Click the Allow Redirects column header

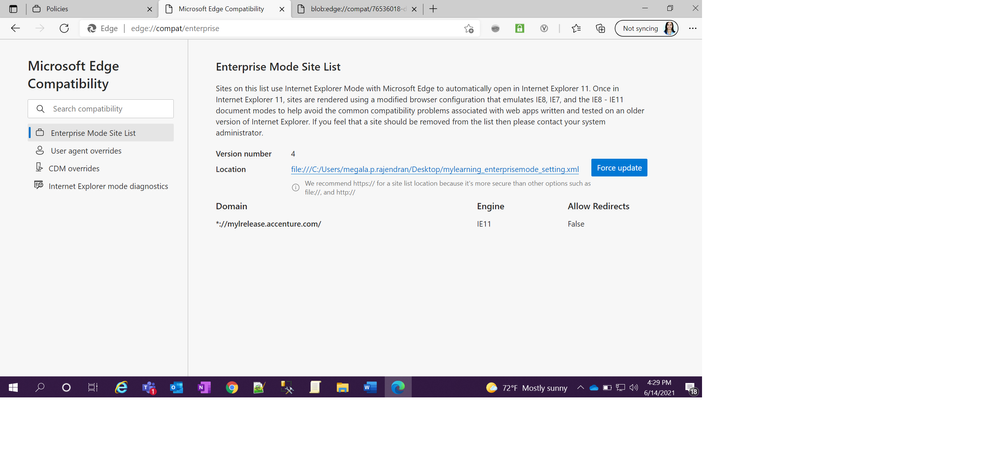tap(598, 206)
